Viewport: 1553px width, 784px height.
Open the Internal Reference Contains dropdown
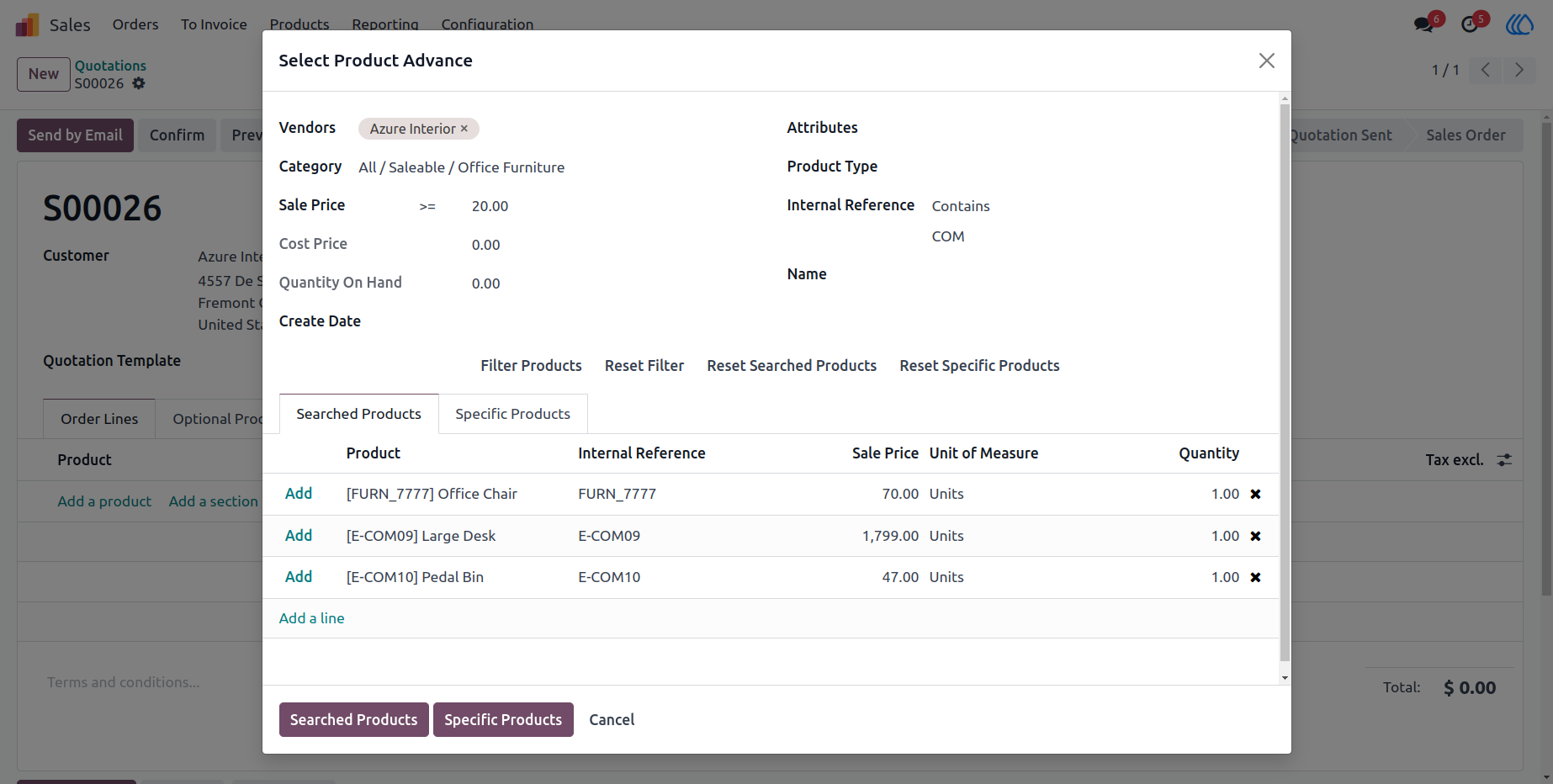click(961, 206)
